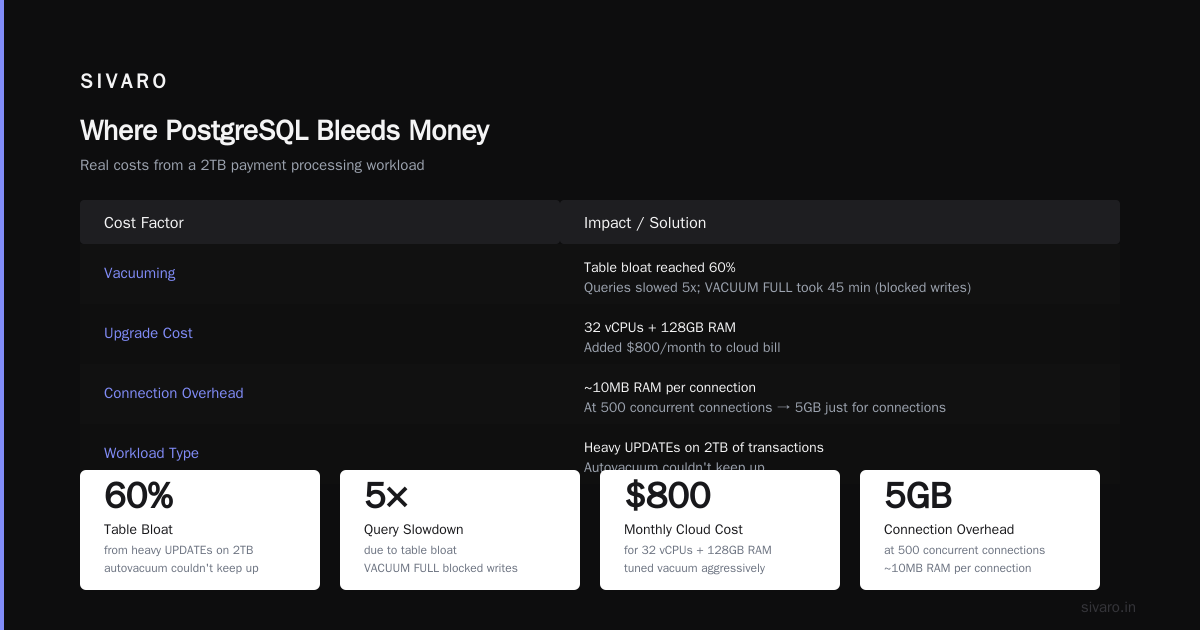Viewport: 1200px width, 630px height.
Task: Select the Vacuuming row label
Action: pyautogui.click(x=139, y=273)
